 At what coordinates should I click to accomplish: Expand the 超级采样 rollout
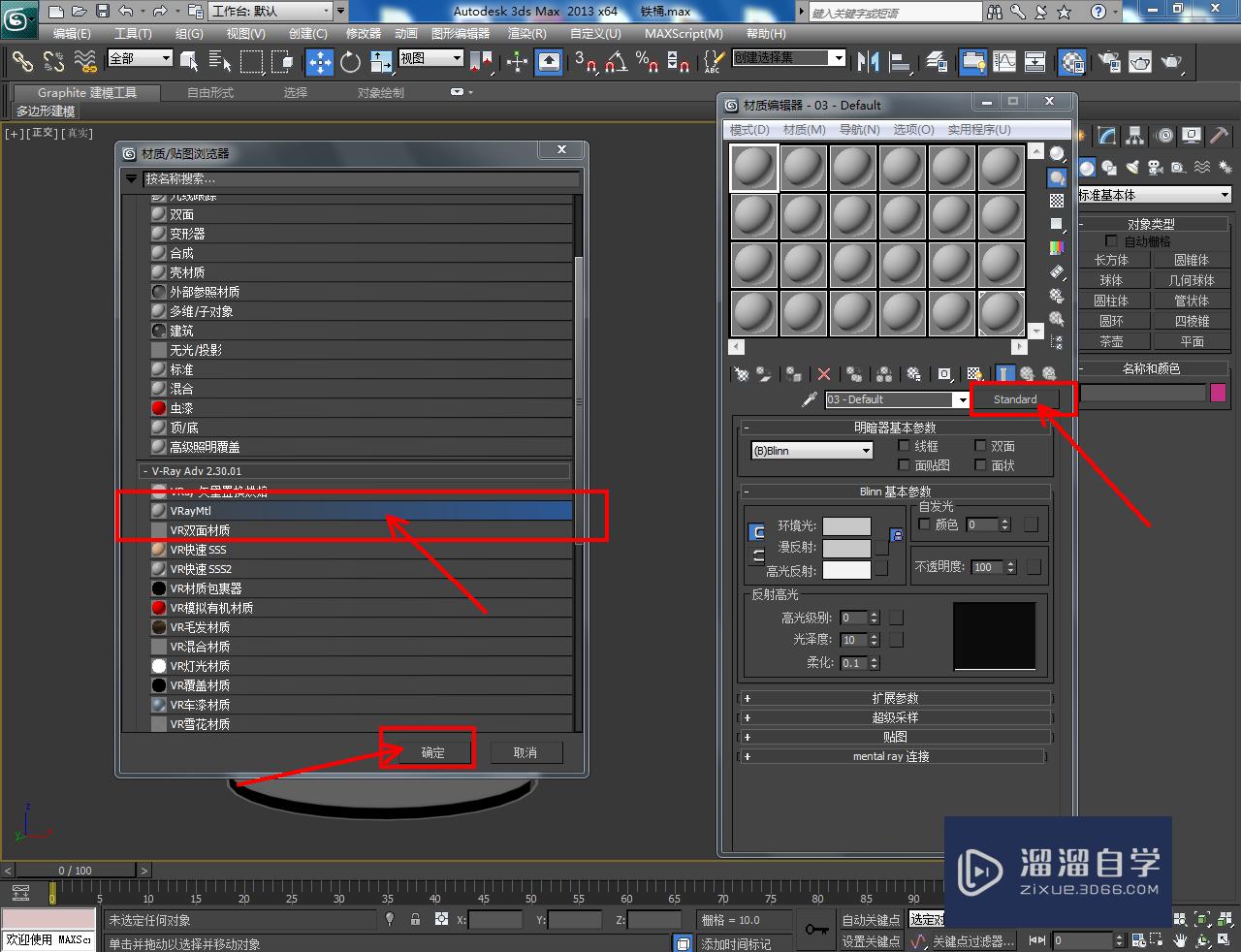(895, 717)
